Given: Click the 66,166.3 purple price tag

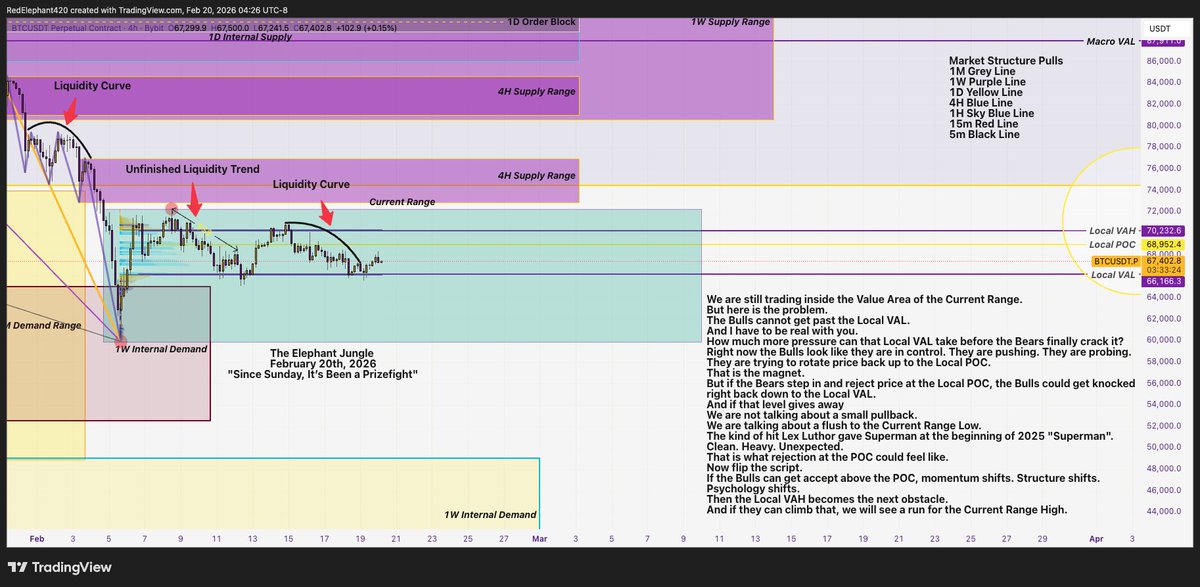Looking at the screenshot, I should click(1163, 283).
